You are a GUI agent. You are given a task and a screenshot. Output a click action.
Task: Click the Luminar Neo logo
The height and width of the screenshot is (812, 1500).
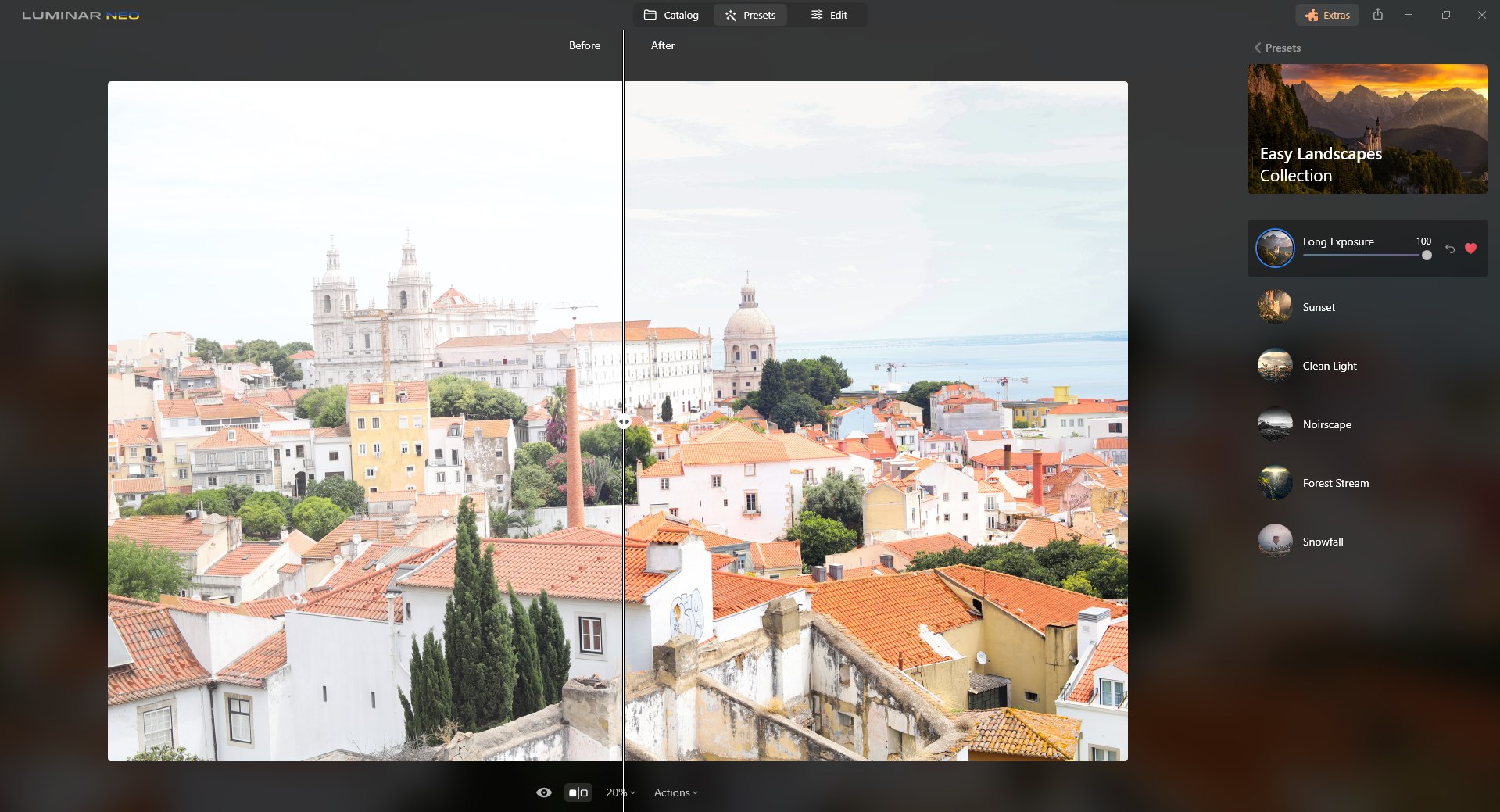[x=81, y=15]
